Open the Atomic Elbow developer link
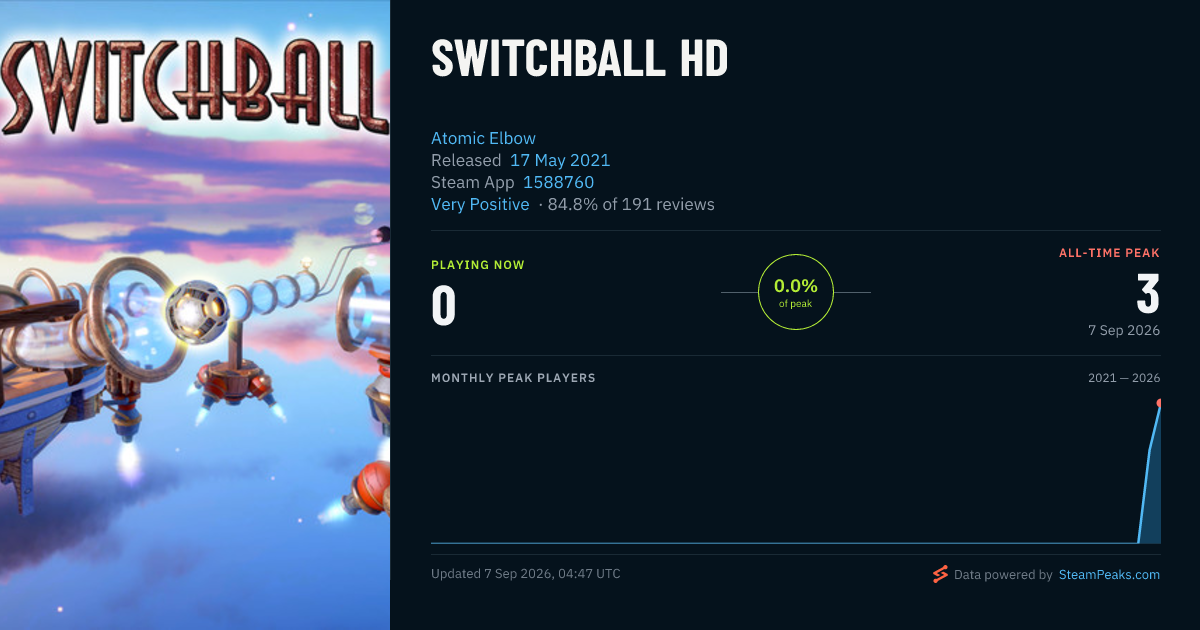The height and width of the screenshot is (630, 1200). [483, 138]
